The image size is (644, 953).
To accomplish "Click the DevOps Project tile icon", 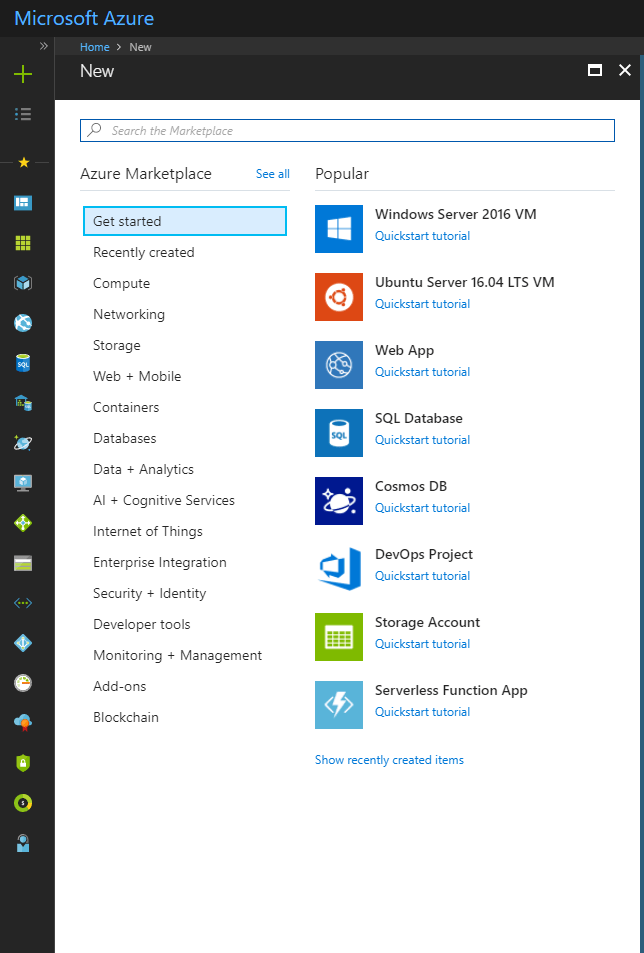I will point(339,569).
